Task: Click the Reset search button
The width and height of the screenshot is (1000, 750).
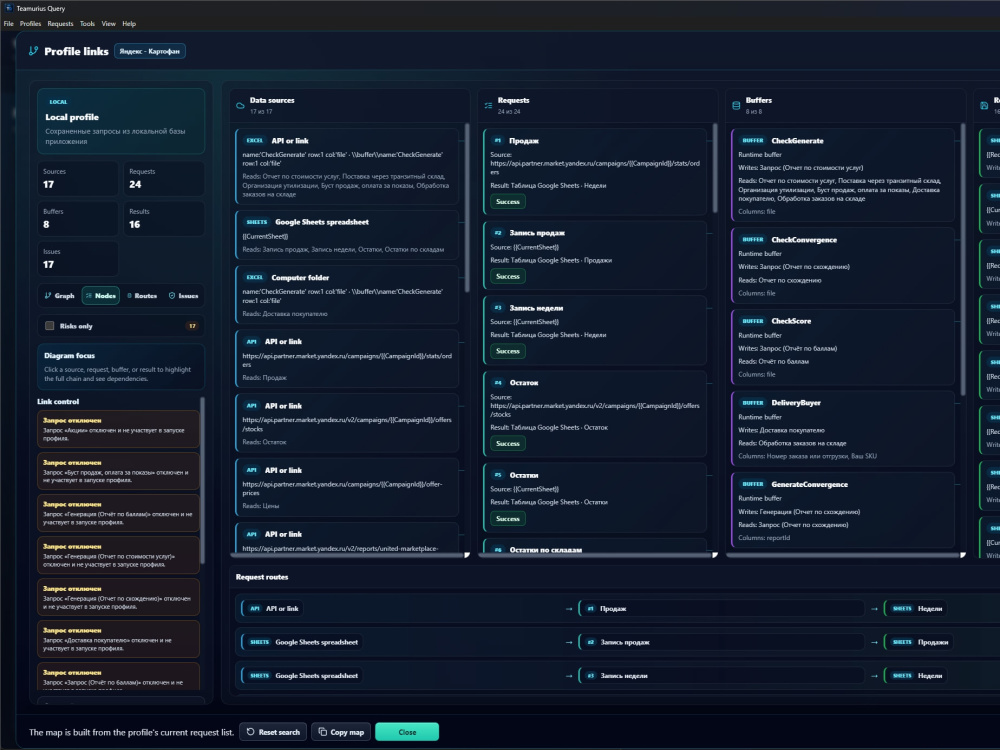Action: pos(273,732)
